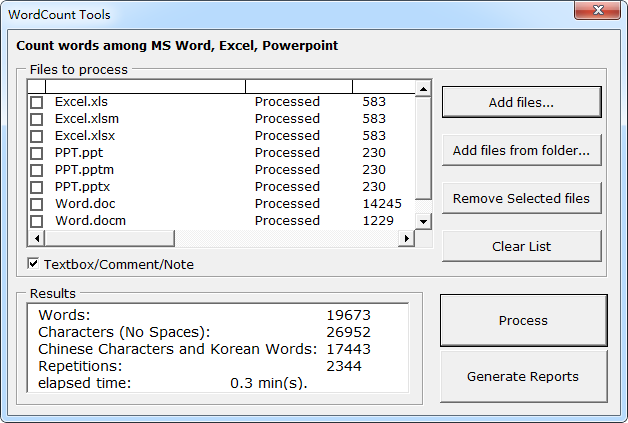Clear the file list
Screen dimensions: 628x423
click(521, 246)
